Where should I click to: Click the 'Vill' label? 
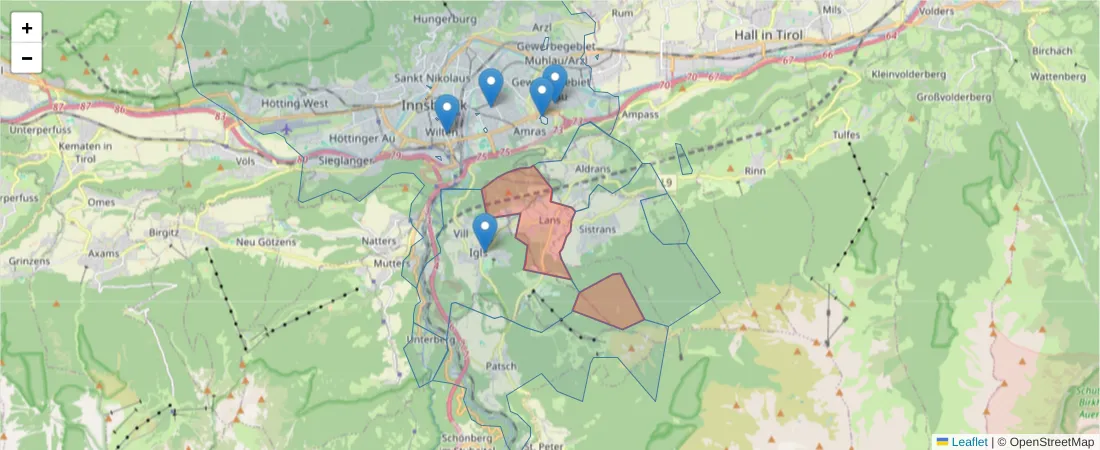461,234
